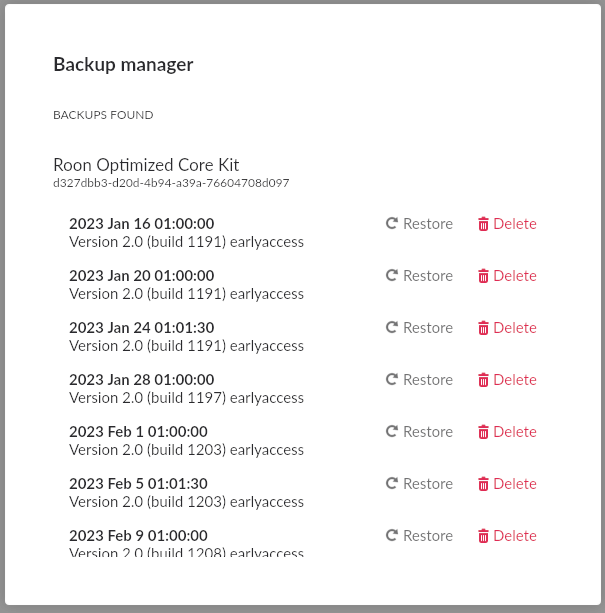
Task: Click the trash icon for Jan 24 backup
Action: click(x=483, y=328)
